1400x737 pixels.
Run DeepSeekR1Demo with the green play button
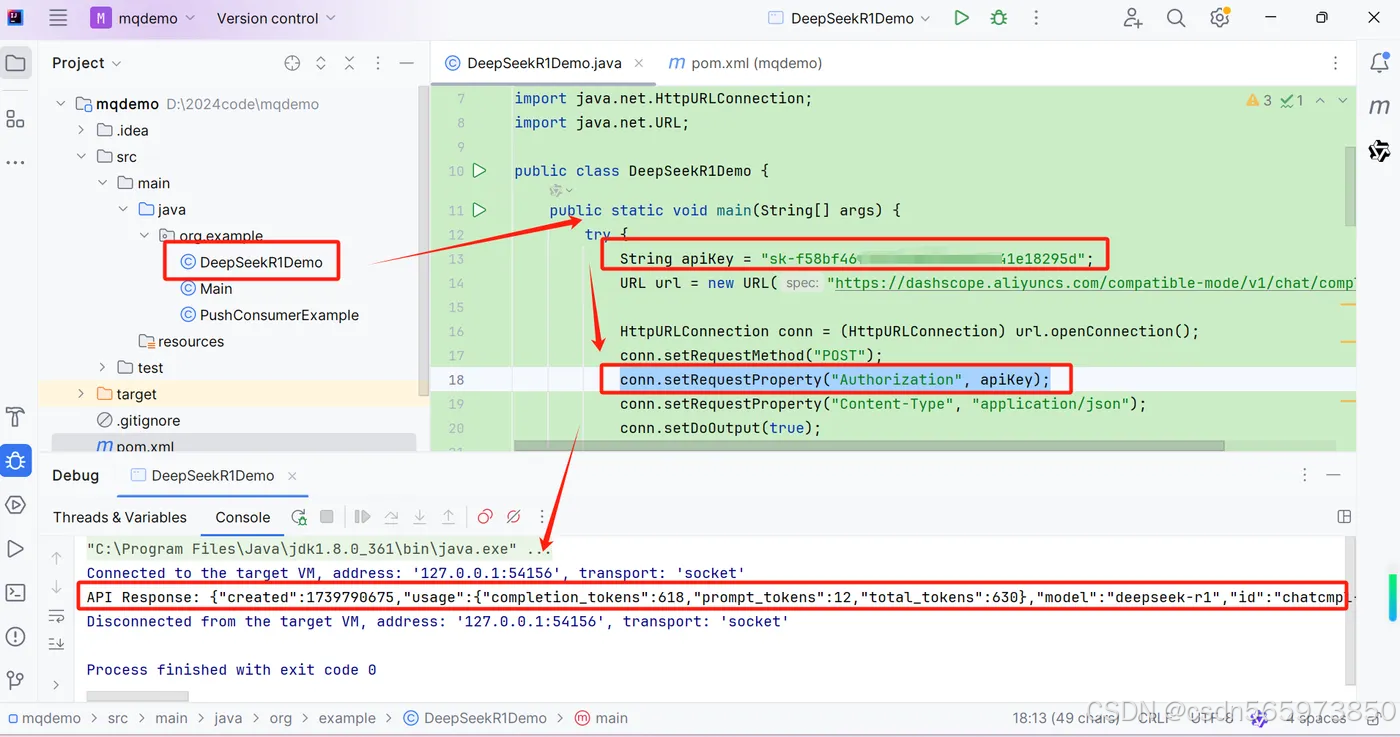click(x=961, y=18)
